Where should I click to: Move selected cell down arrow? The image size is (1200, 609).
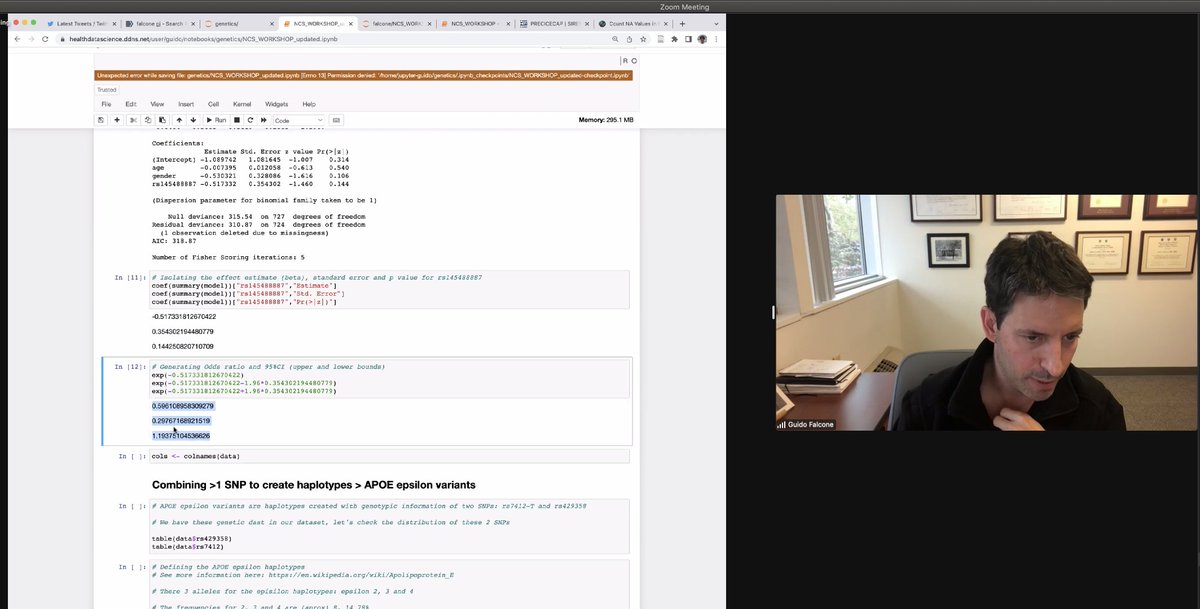(193, 120)
